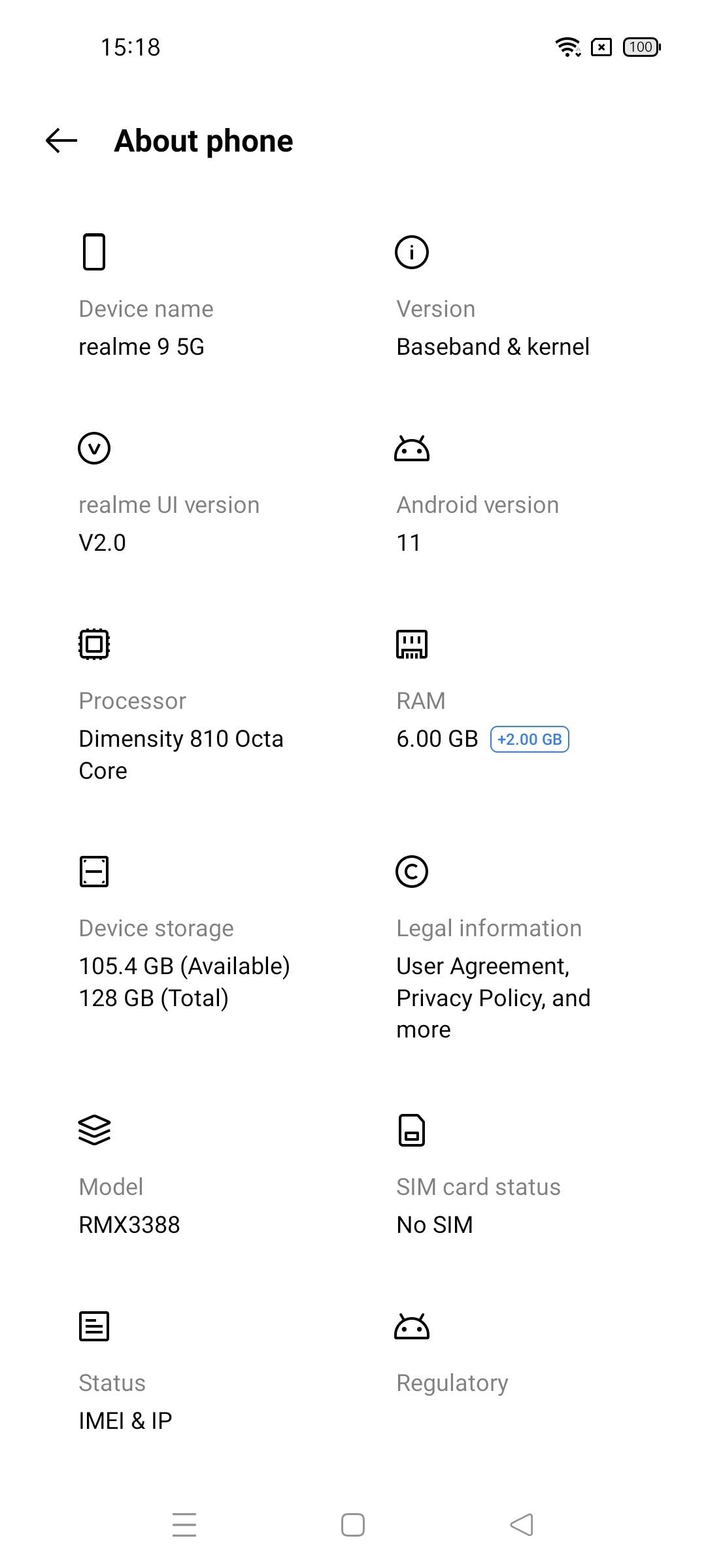
Task: Tap the realme UI version icon
Action: point(94,448)
